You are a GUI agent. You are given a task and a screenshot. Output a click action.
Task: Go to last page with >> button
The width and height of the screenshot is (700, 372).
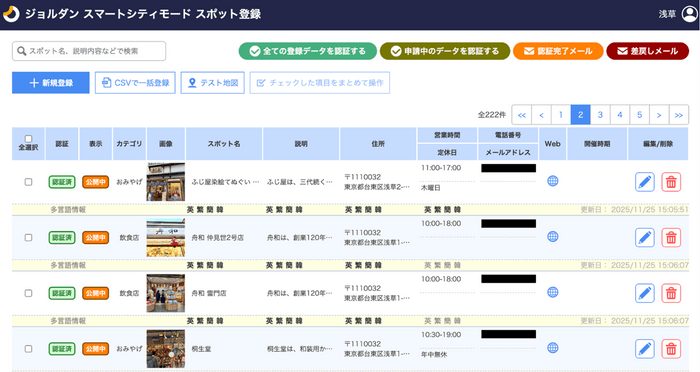click(679, 115)
